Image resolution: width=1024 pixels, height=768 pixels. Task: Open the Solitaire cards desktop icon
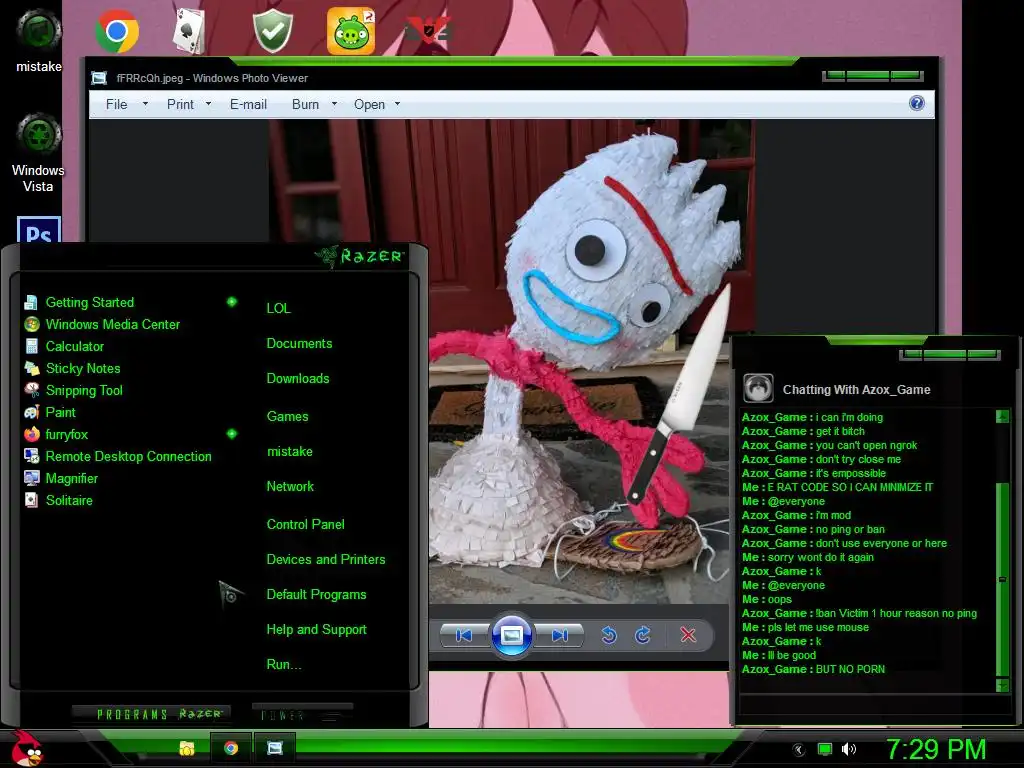tap(189, 31)
